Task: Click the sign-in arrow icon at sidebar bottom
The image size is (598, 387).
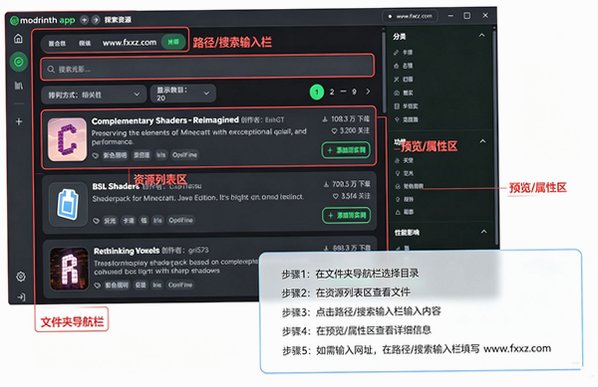Action: coord(21,297)
